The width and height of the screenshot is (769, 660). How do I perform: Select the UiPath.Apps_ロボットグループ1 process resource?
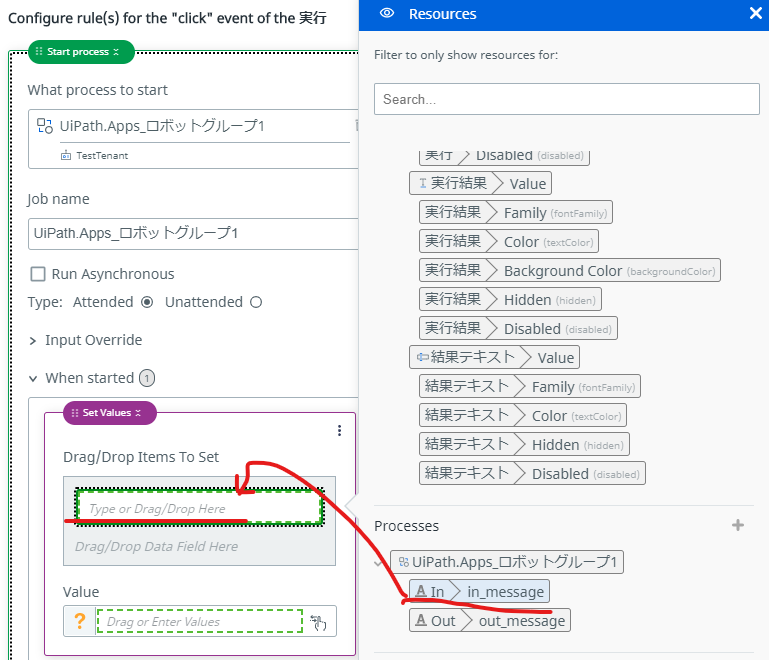point(507,562)
